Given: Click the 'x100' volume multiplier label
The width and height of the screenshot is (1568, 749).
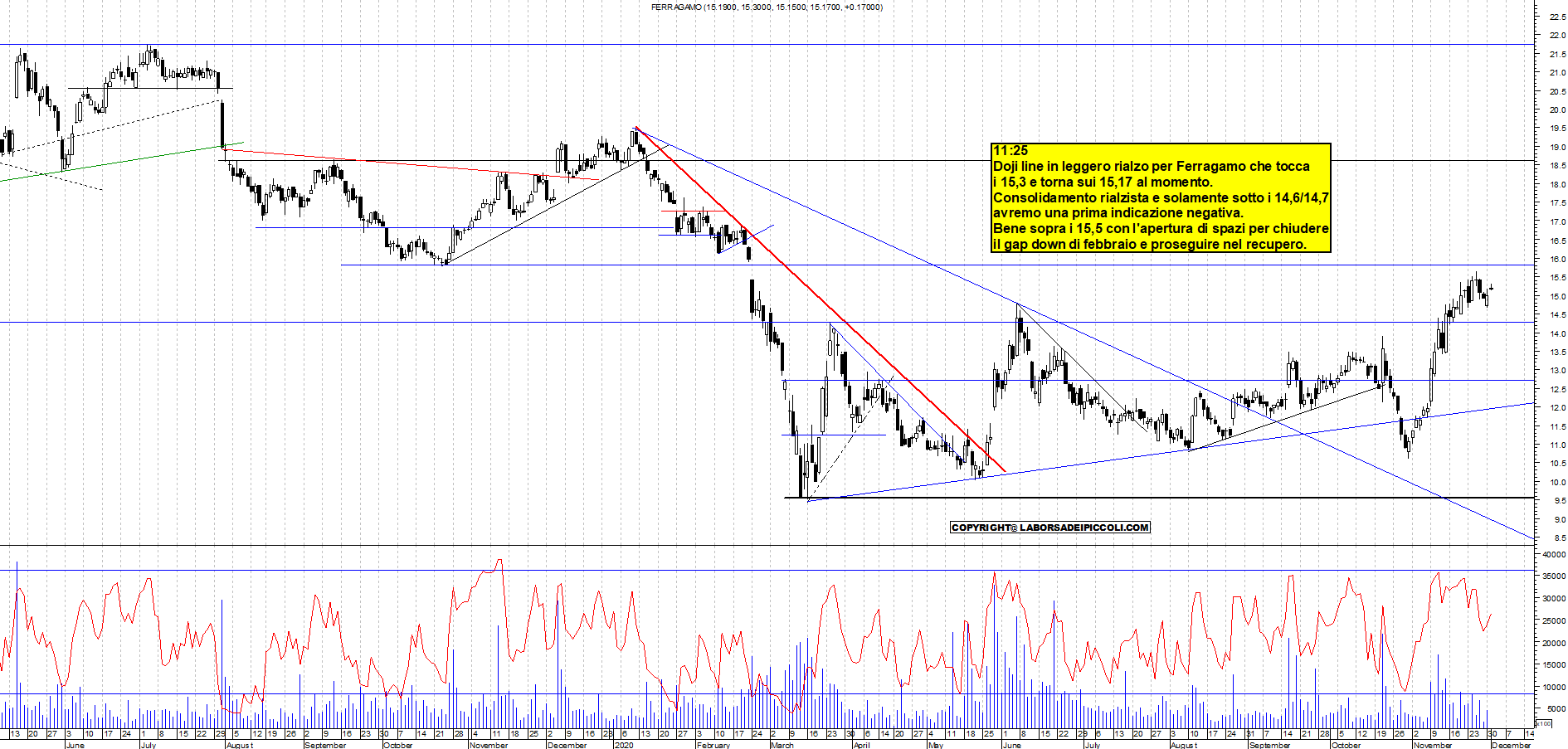Looking at the screenshot, I should tap(1543, 723).
